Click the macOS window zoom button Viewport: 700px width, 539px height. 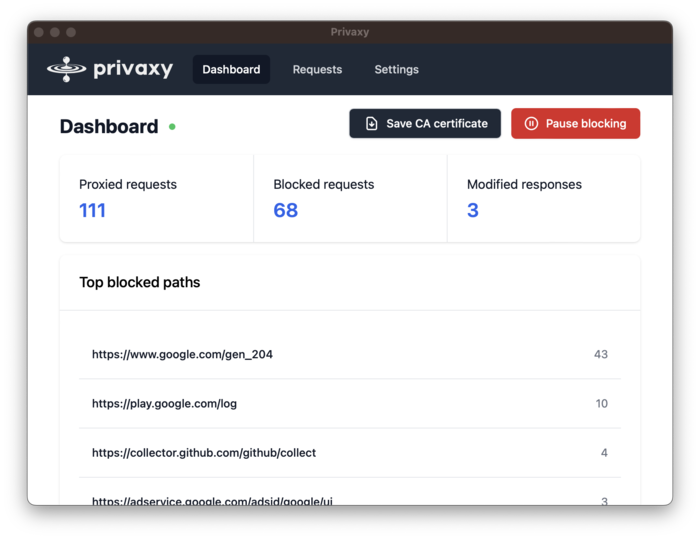[x=71, y=32]
